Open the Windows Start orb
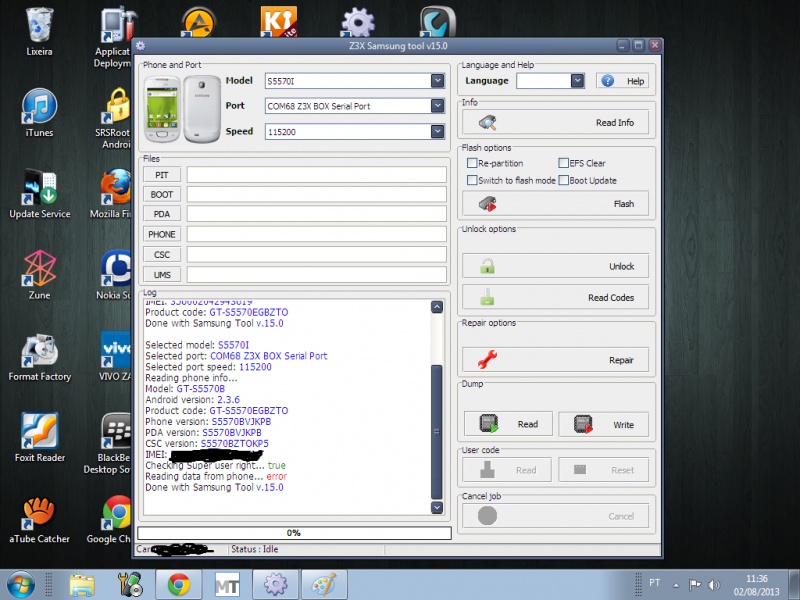This screenshot has width=800, height=600. pos(21,584)
